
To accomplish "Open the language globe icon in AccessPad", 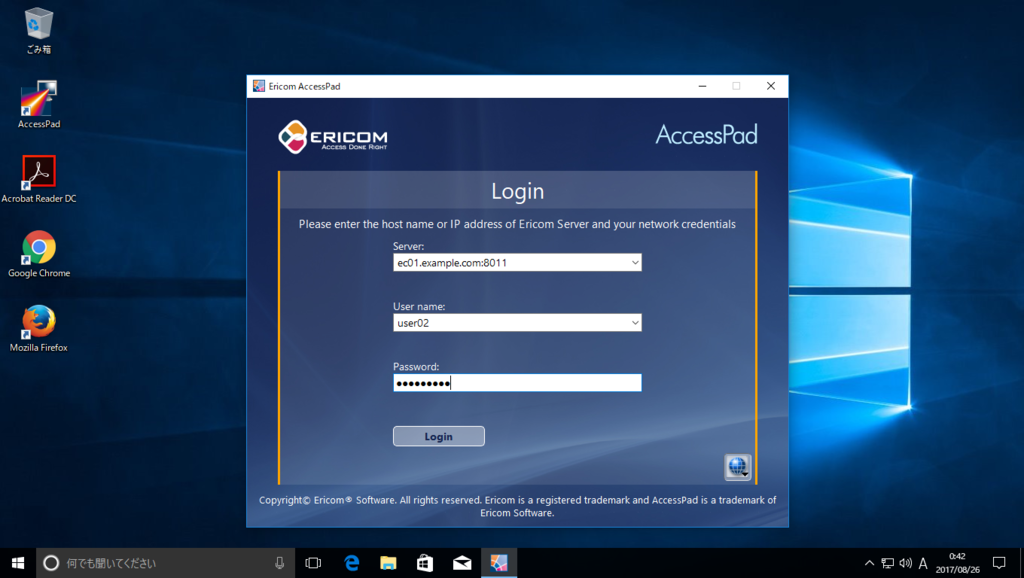I will [738, 467].
